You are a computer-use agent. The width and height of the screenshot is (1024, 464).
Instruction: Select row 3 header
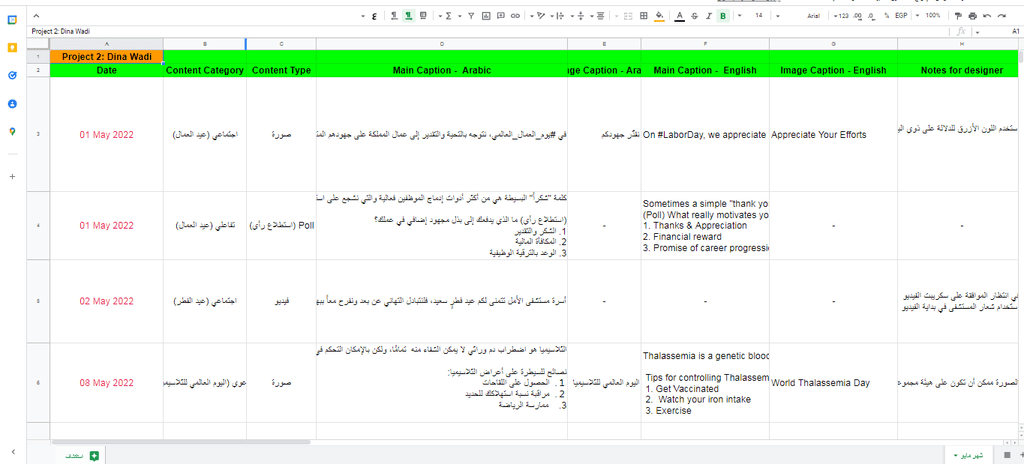pos(38,134)
